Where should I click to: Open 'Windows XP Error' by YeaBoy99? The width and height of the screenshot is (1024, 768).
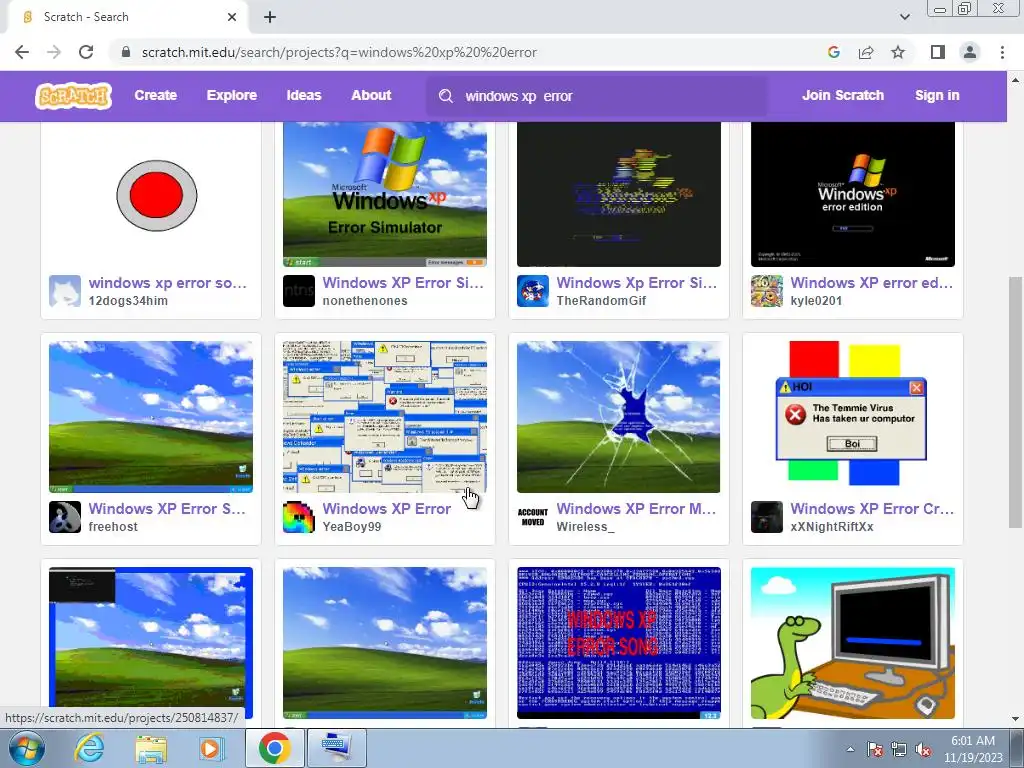pyautogui.click(x=387, y=509)
